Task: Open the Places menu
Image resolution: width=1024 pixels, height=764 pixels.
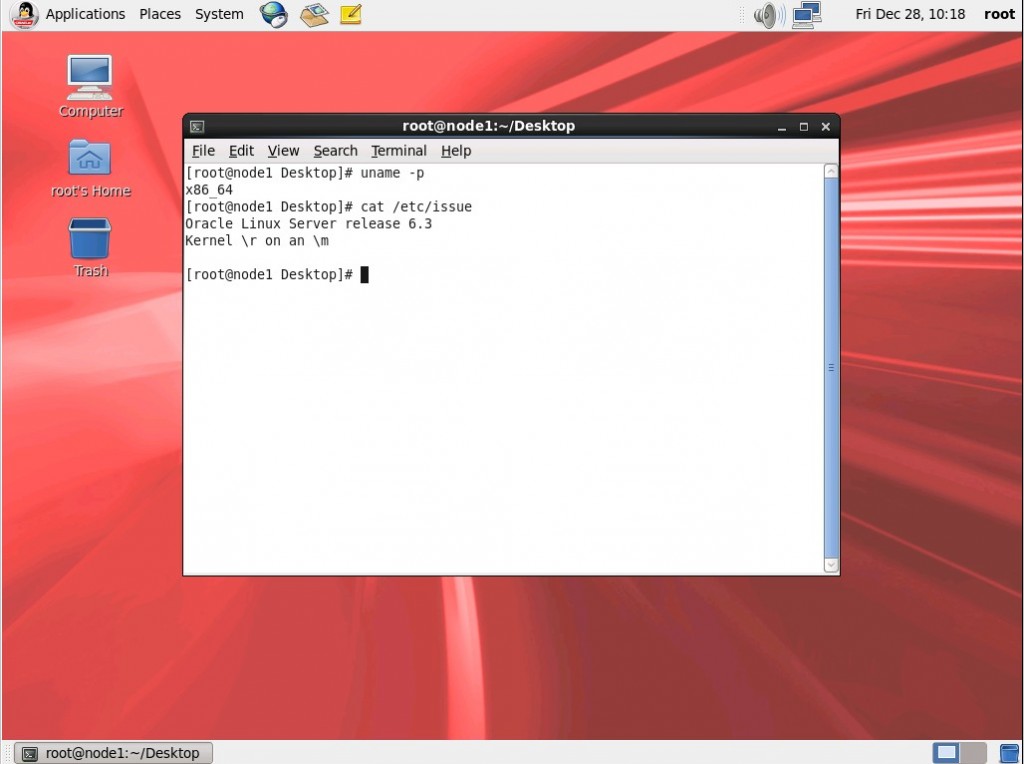Action: [x=159, y=14]
